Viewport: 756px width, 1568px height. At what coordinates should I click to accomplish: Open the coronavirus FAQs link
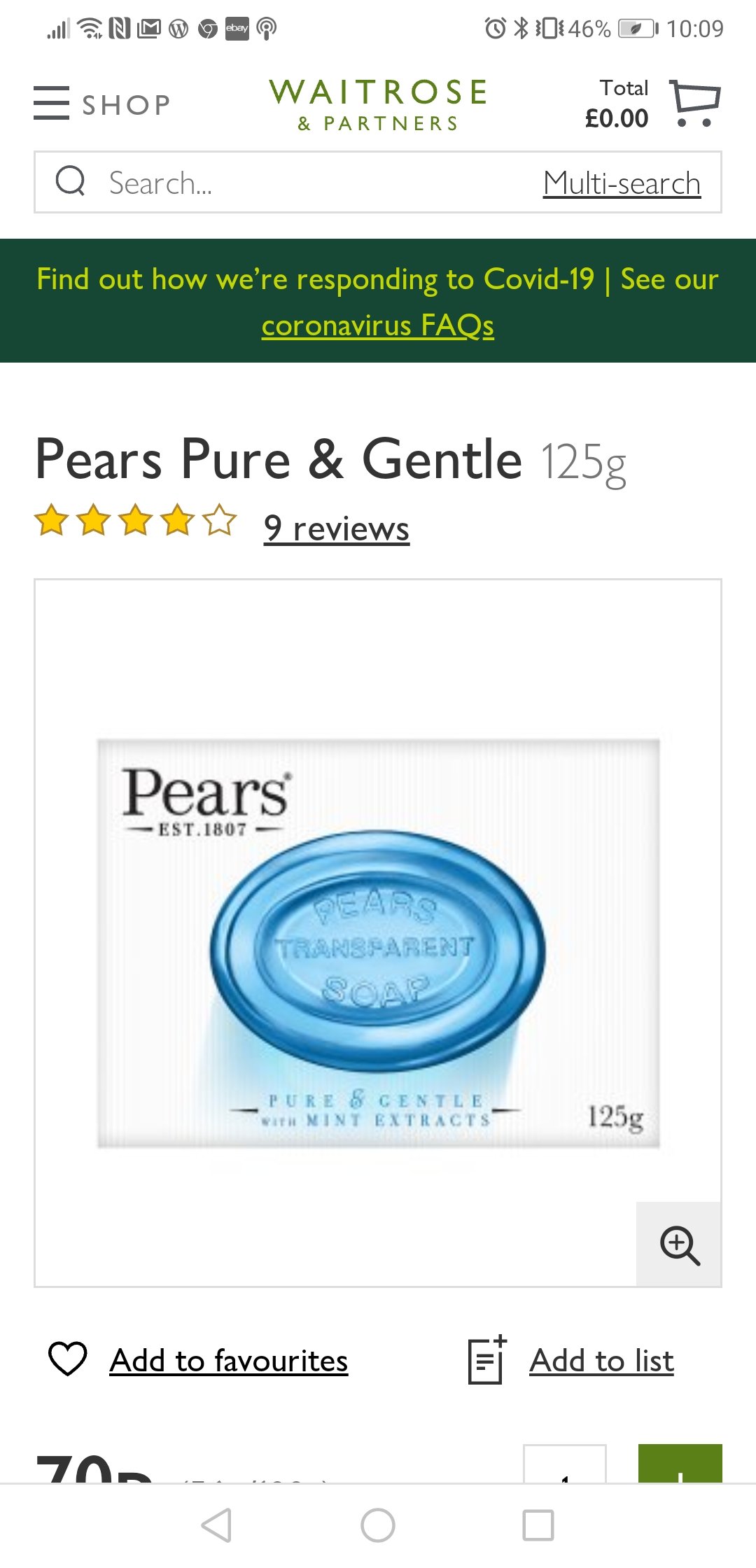[x=378, y=325]
